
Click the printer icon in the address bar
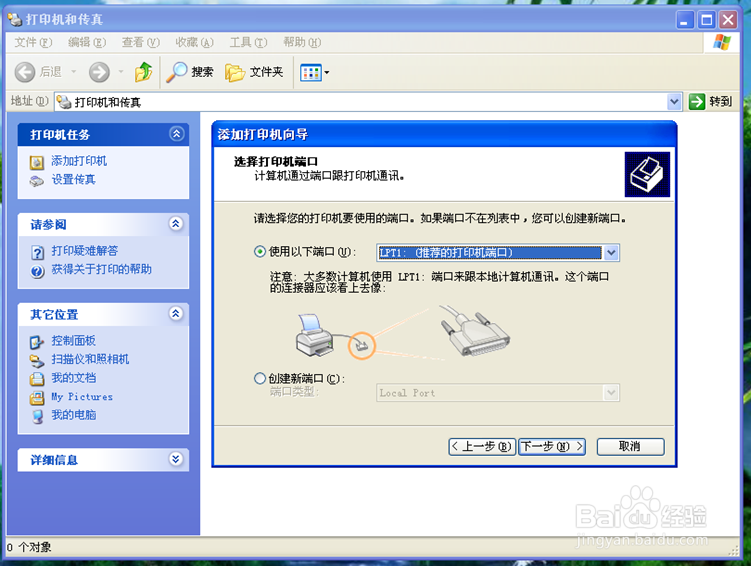(x=64, y=102)
